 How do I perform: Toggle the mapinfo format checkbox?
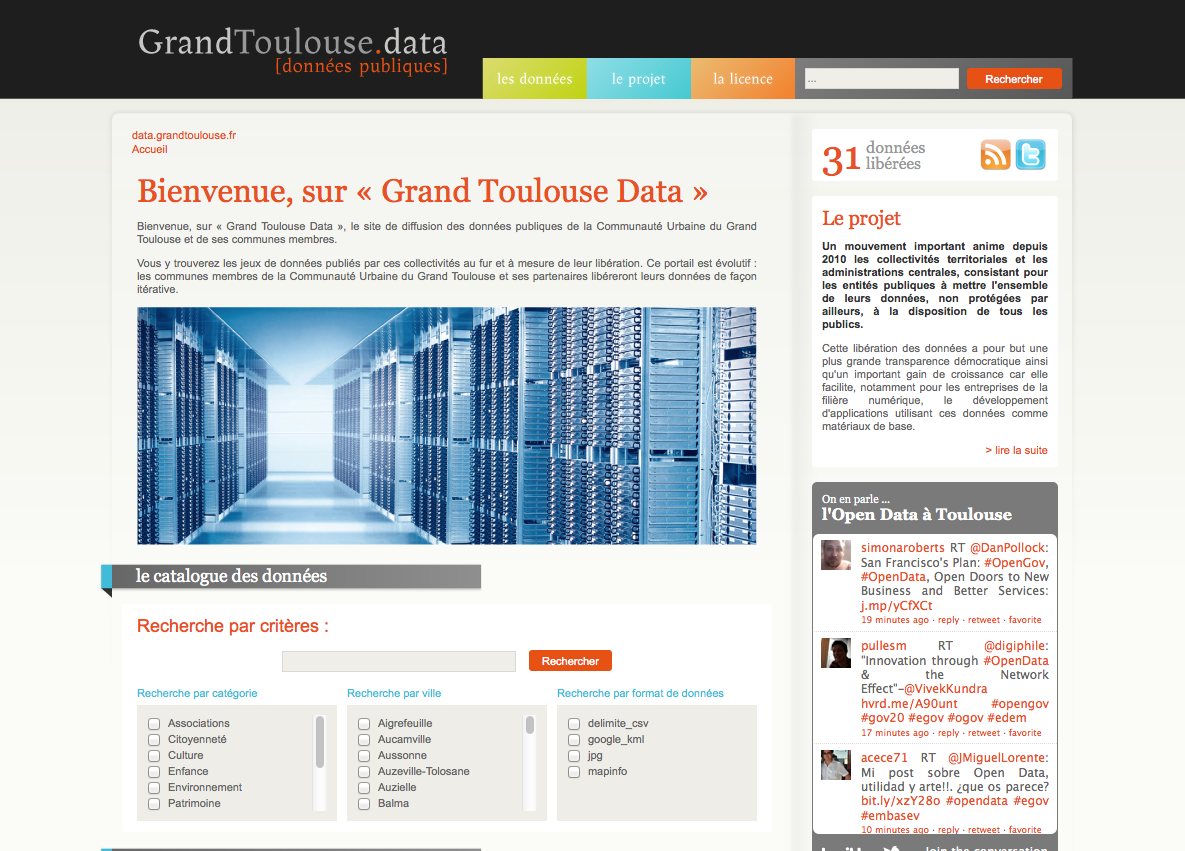[x=574, y=772]
